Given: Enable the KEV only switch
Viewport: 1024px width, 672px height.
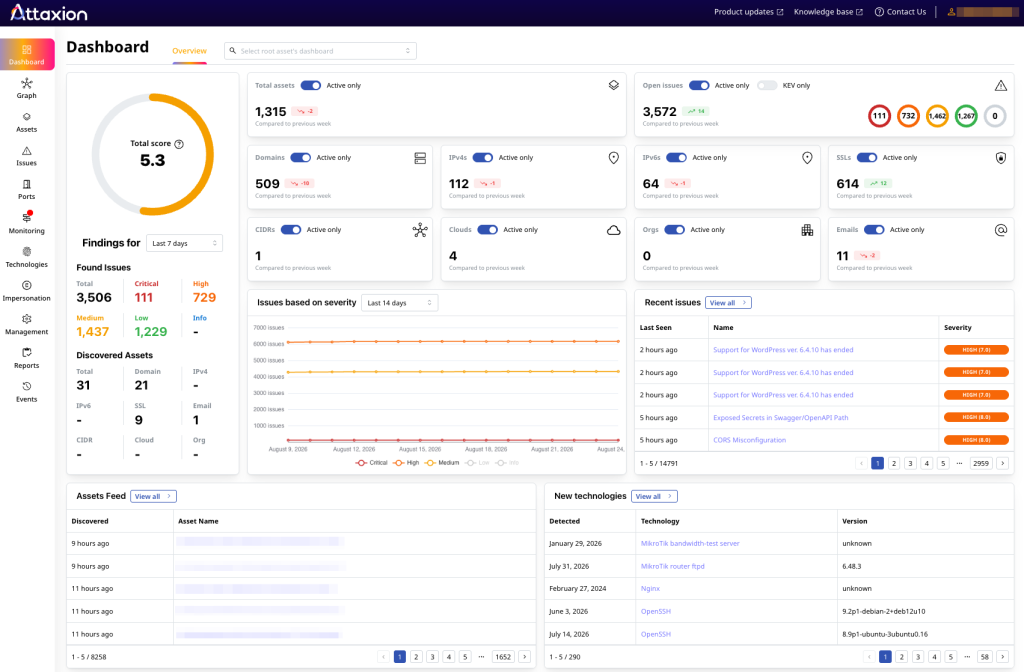Looking at the screenshot, I should tap(767, 86).
